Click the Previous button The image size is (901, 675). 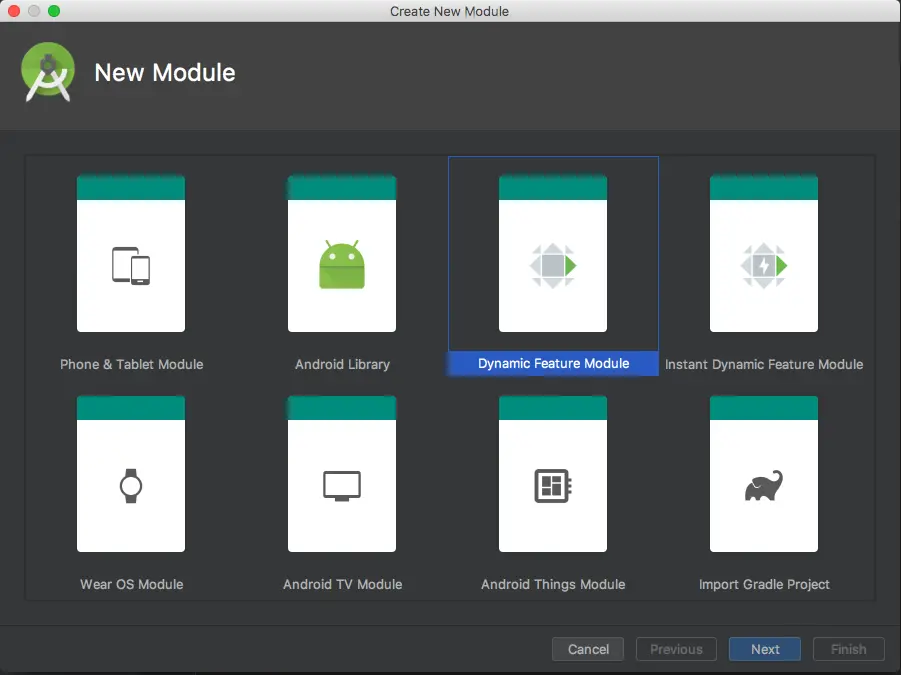coord(676,649)
